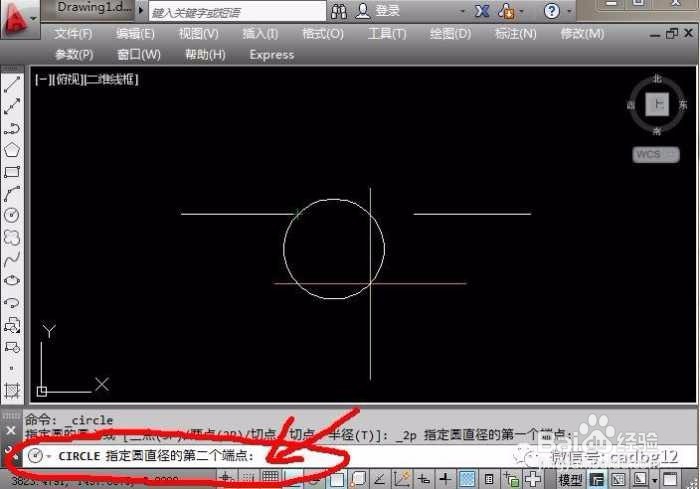The image size is (700, 489).
Task: Click the arrow beside Drawing1 title
Action: point(141,10)
